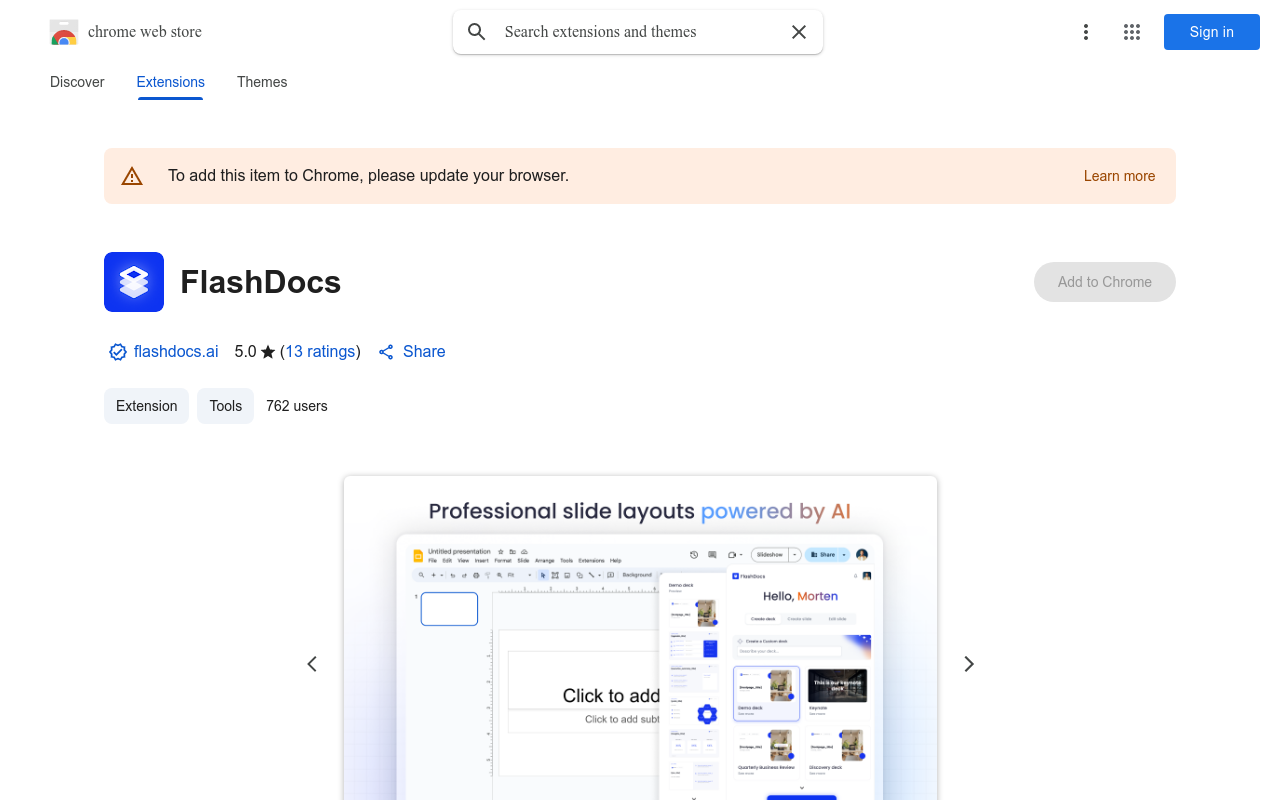Click the Extension category chip

146,406
